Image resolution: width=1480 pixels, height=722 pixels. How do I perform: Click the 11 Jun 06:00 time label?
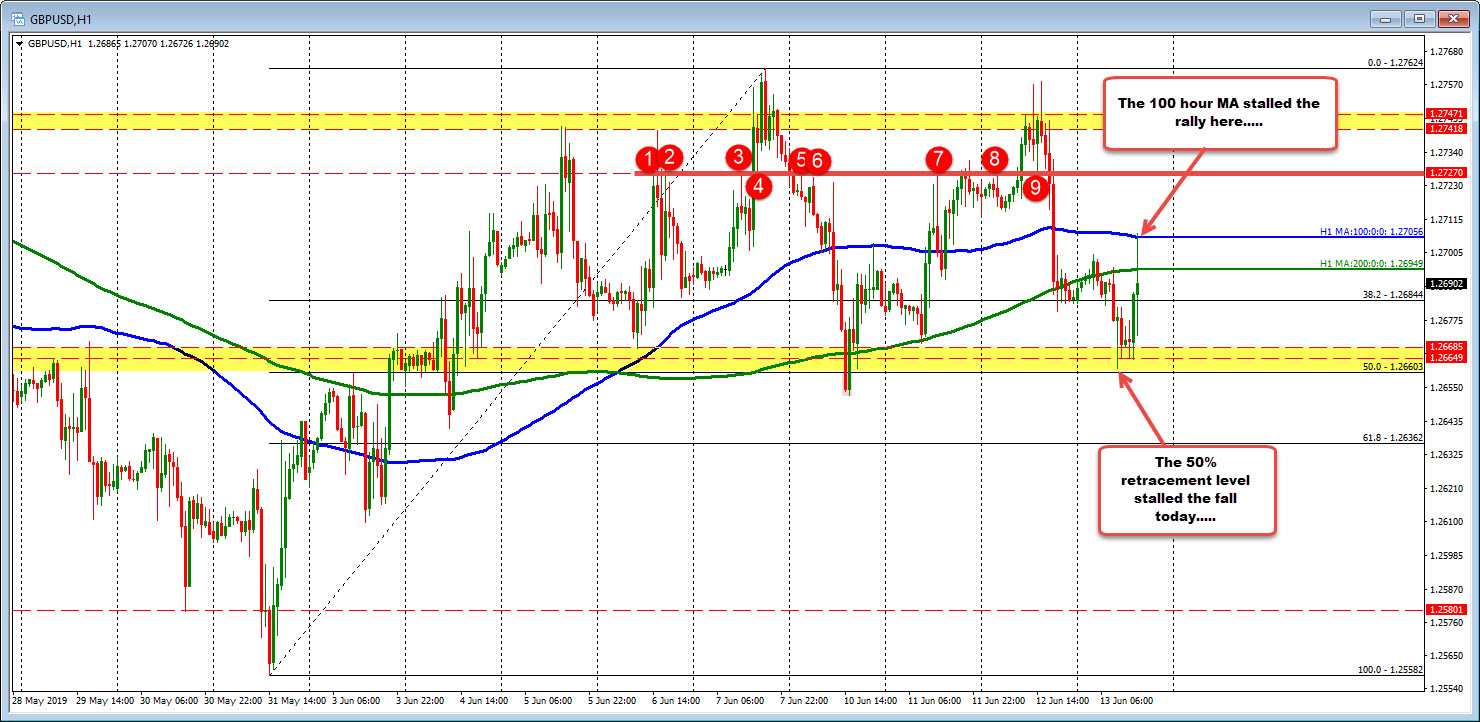tap(937, 702)
